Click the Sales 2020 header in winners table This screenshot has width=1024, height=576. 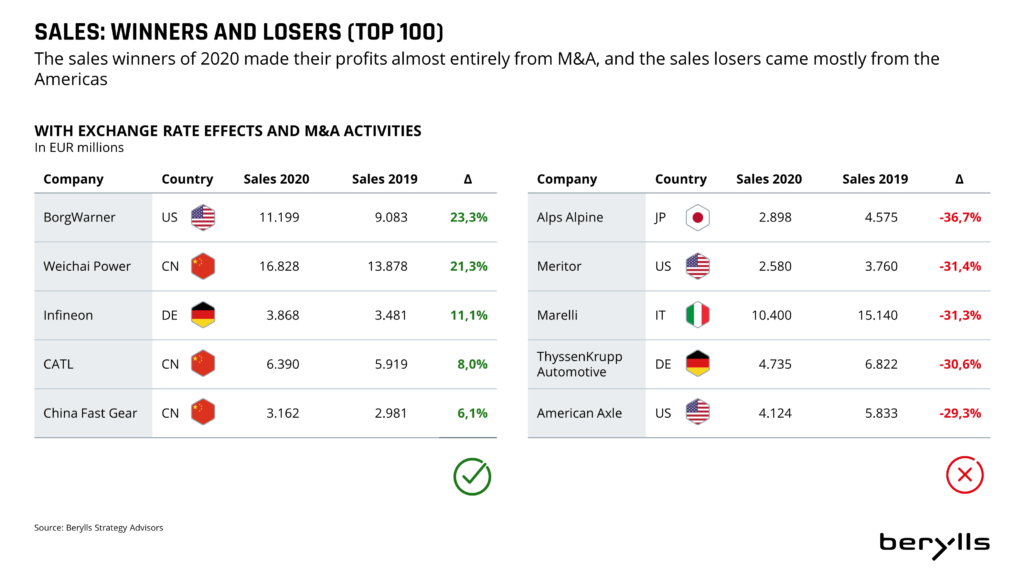coord(276,179)
